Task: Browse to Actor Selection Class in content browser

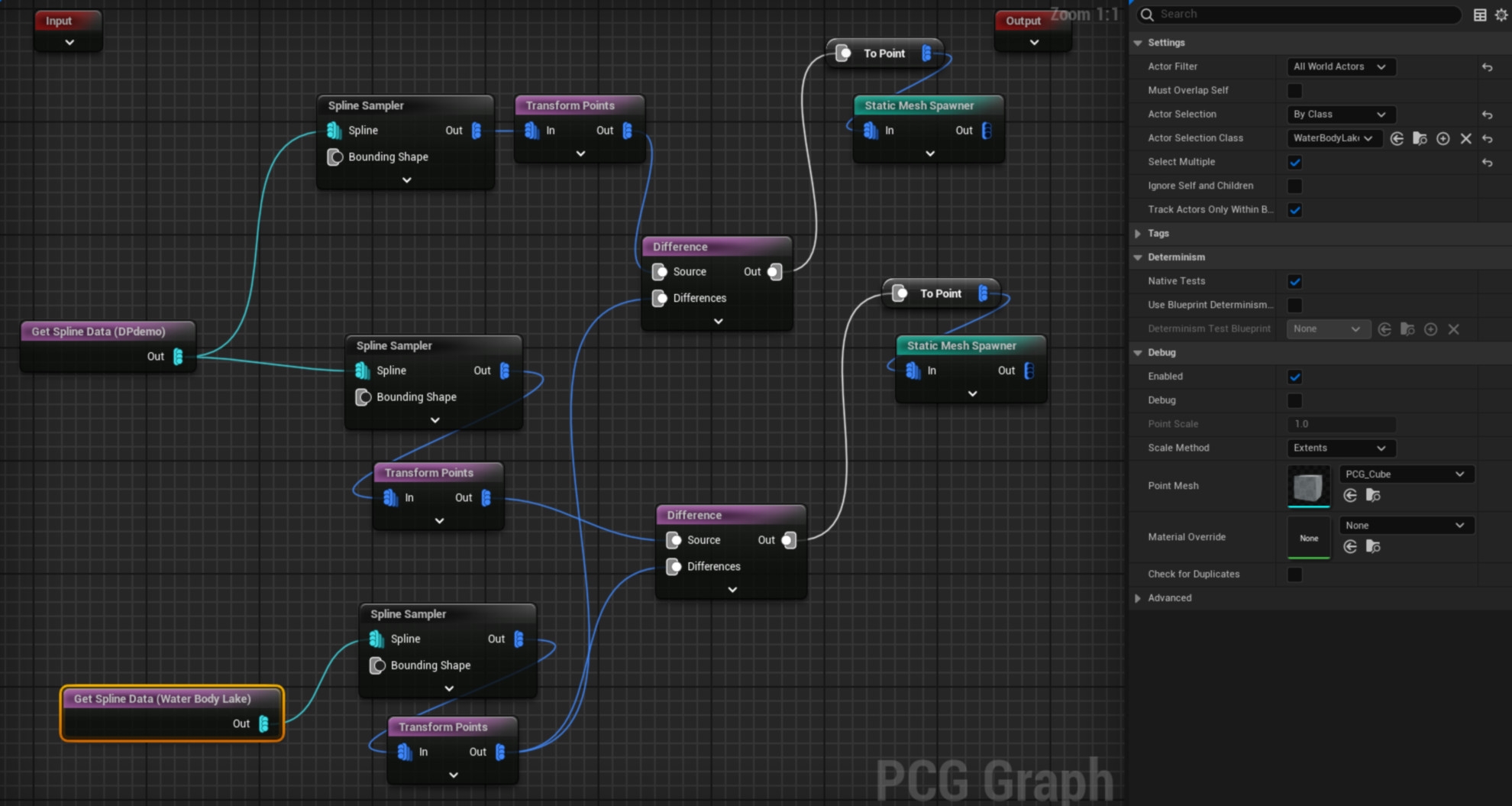Action: (1420, 138)
